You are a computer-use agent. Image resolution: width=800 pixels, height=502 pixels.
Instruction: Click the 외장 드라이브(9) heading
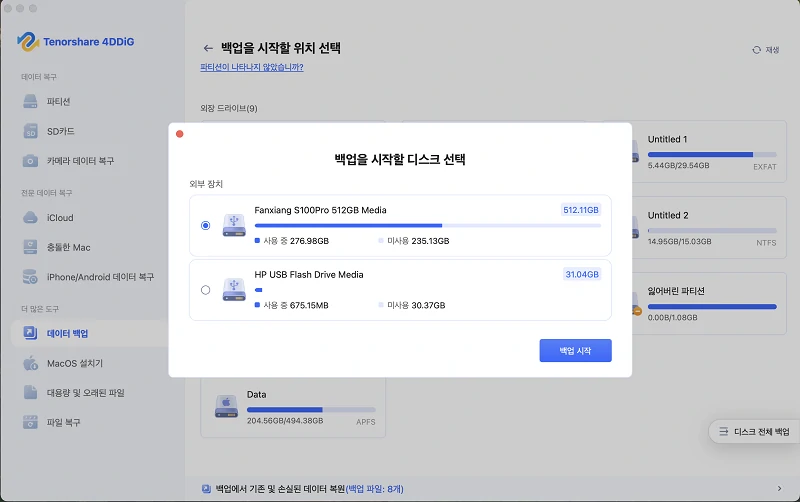229,108
